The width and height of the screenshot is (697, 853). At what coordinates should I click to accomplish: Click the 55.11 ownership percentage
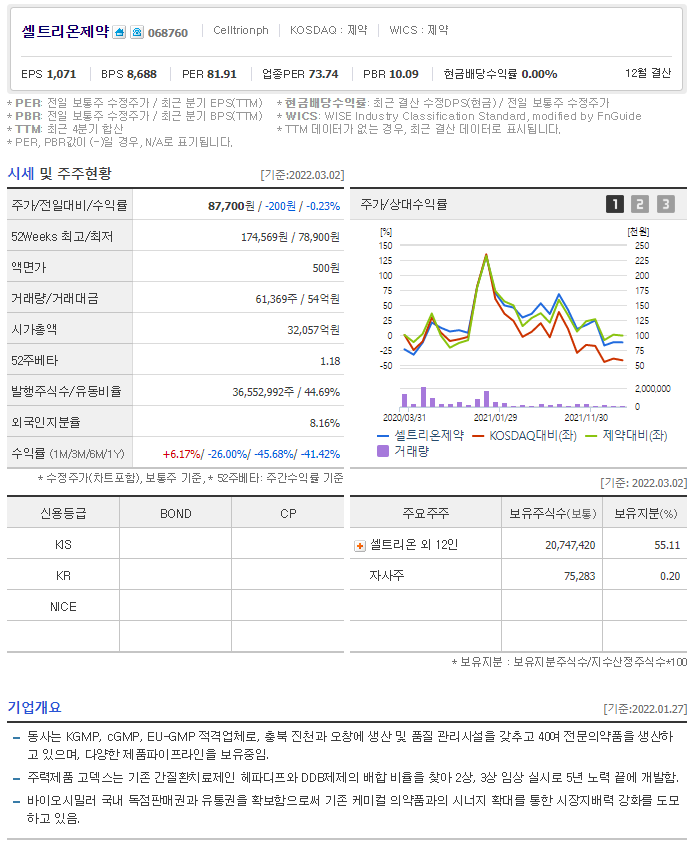tap(667, 545)
